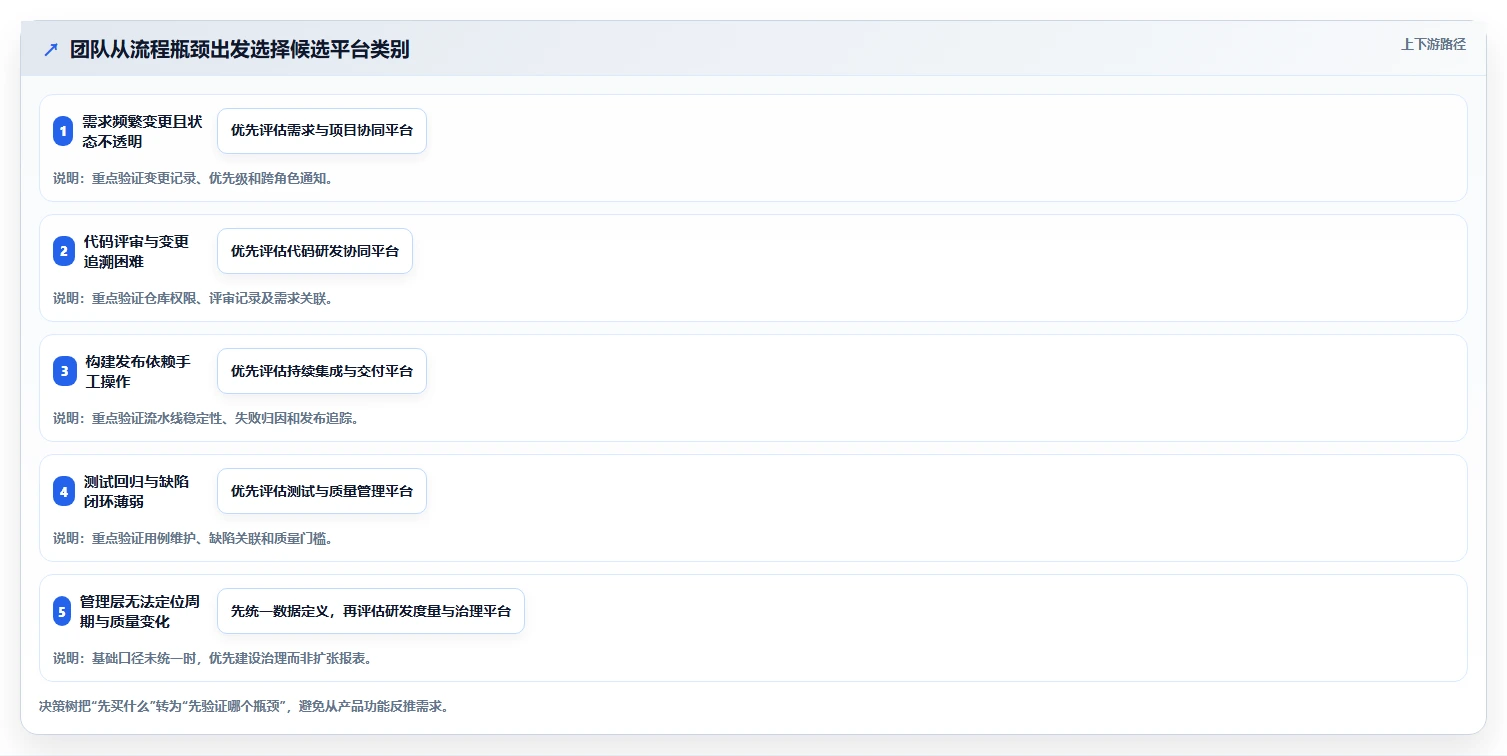The width and height of the screenshot is (1507, 756).
Task: Select step badge number 1
Action: (x=63, y=131)
